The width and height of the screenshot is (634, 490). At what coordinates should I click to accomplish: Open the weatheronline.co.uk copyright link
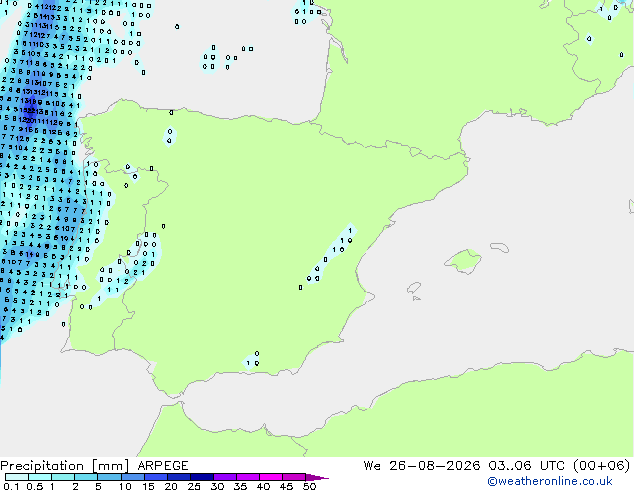tap(550, 481)
